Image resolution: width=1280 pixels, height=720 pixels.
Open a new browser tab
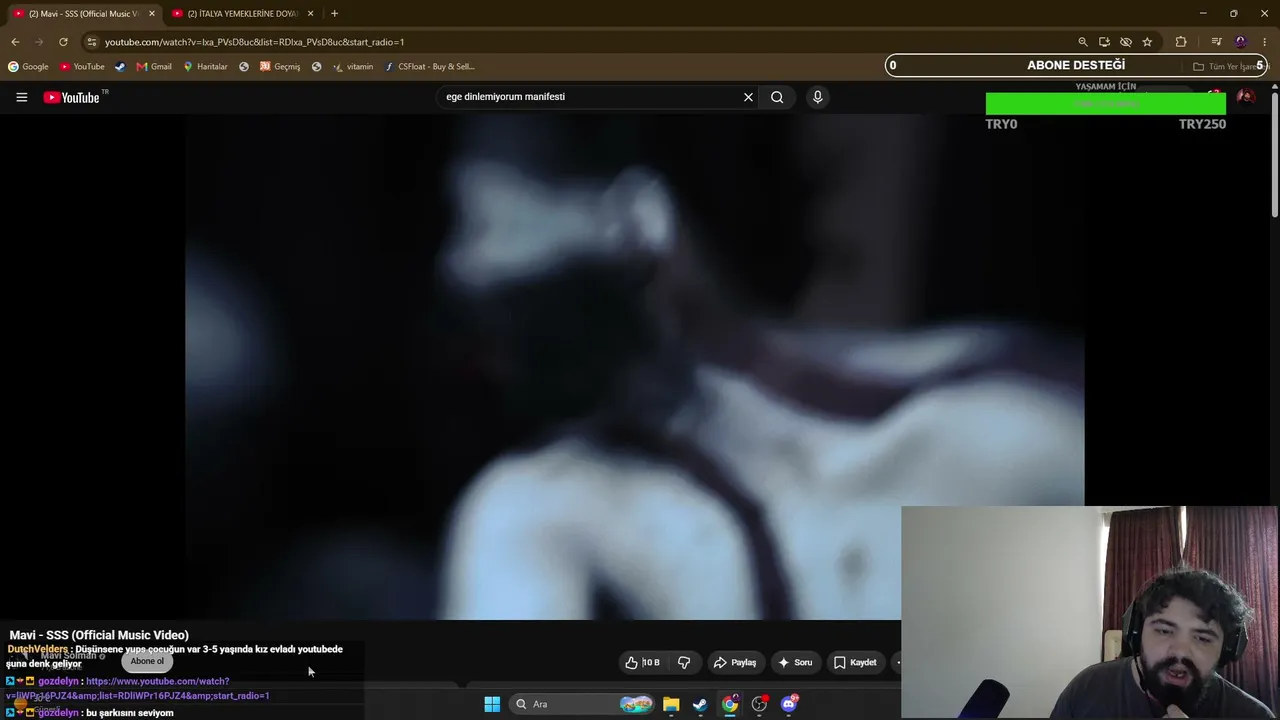tap(334, 14)
